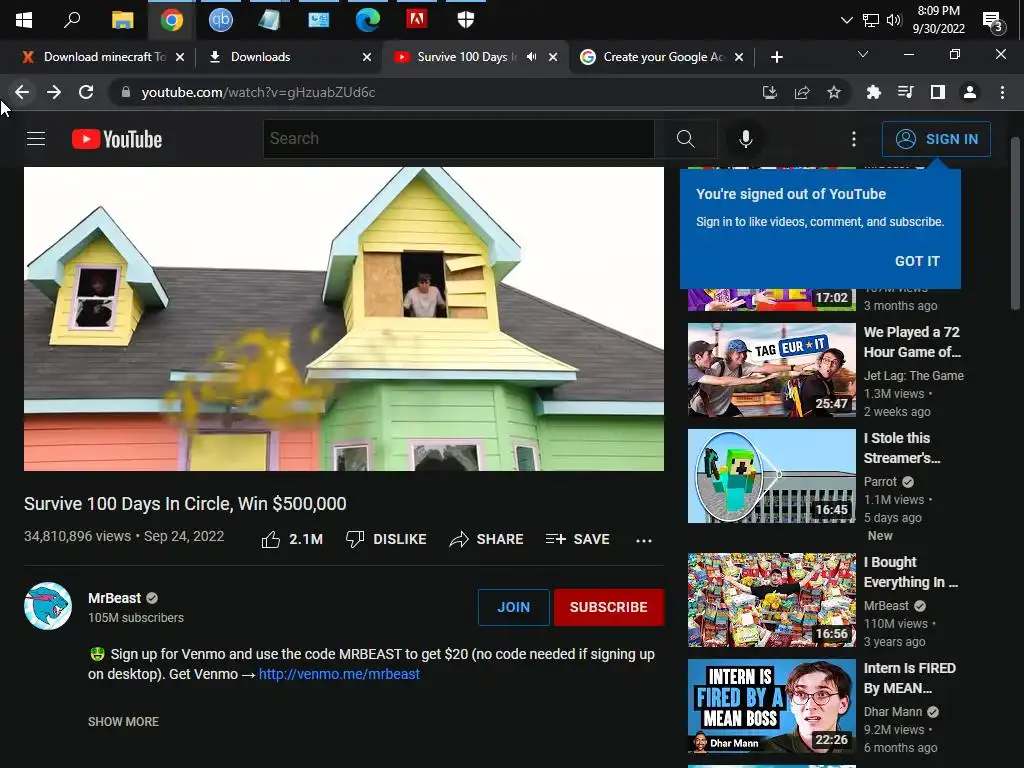Screen dimensions: 1024x768
Task: Install app icon in address bar
Action: pos(770,93)
